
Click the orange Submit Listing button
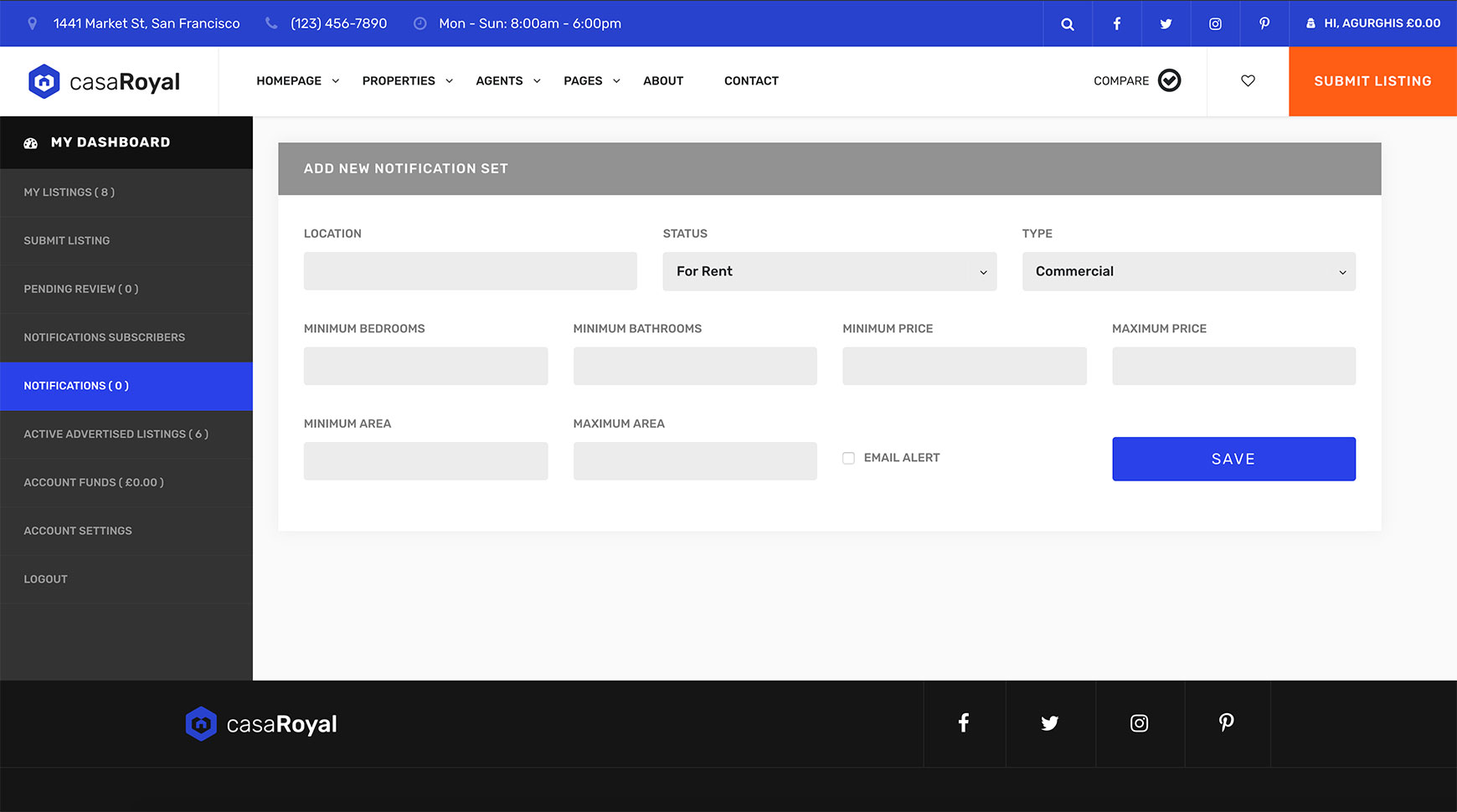pyautogui.click(x=1372, y=81)
